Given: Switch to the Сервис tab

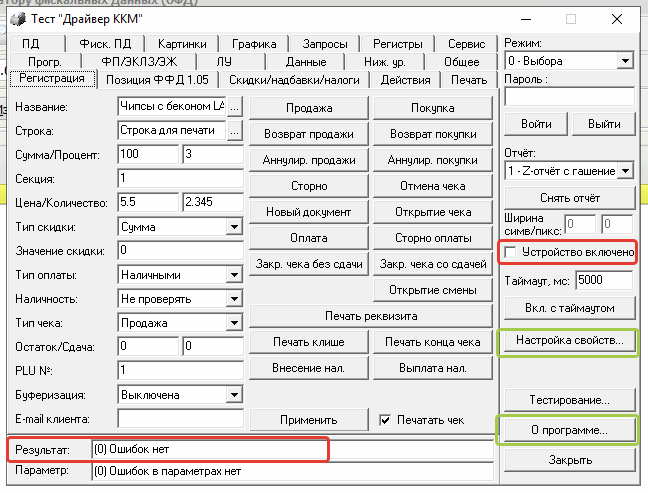Looking at the screenshot, I should tap(466, 43).
